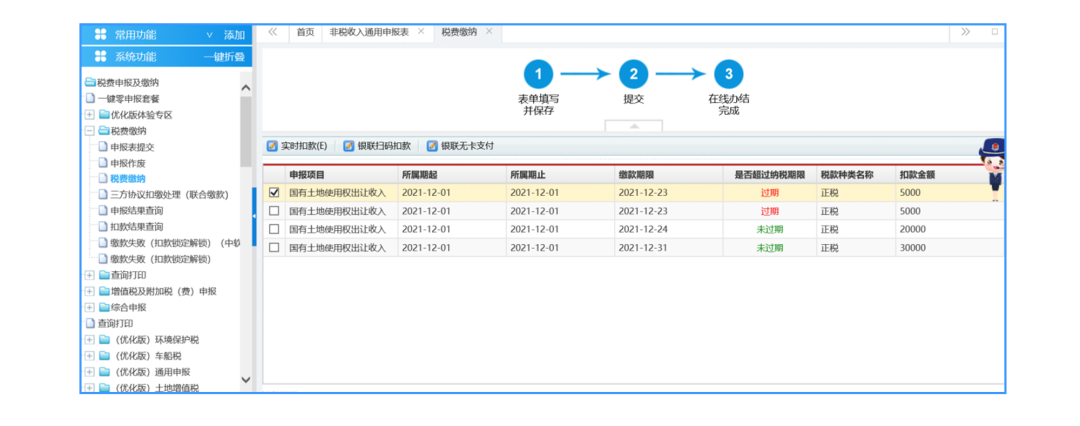This screenshot has height=426, width=1080.
Task: Check the unchecked row with deadline 2021-12-23
Action: click(x=274, y=211)
